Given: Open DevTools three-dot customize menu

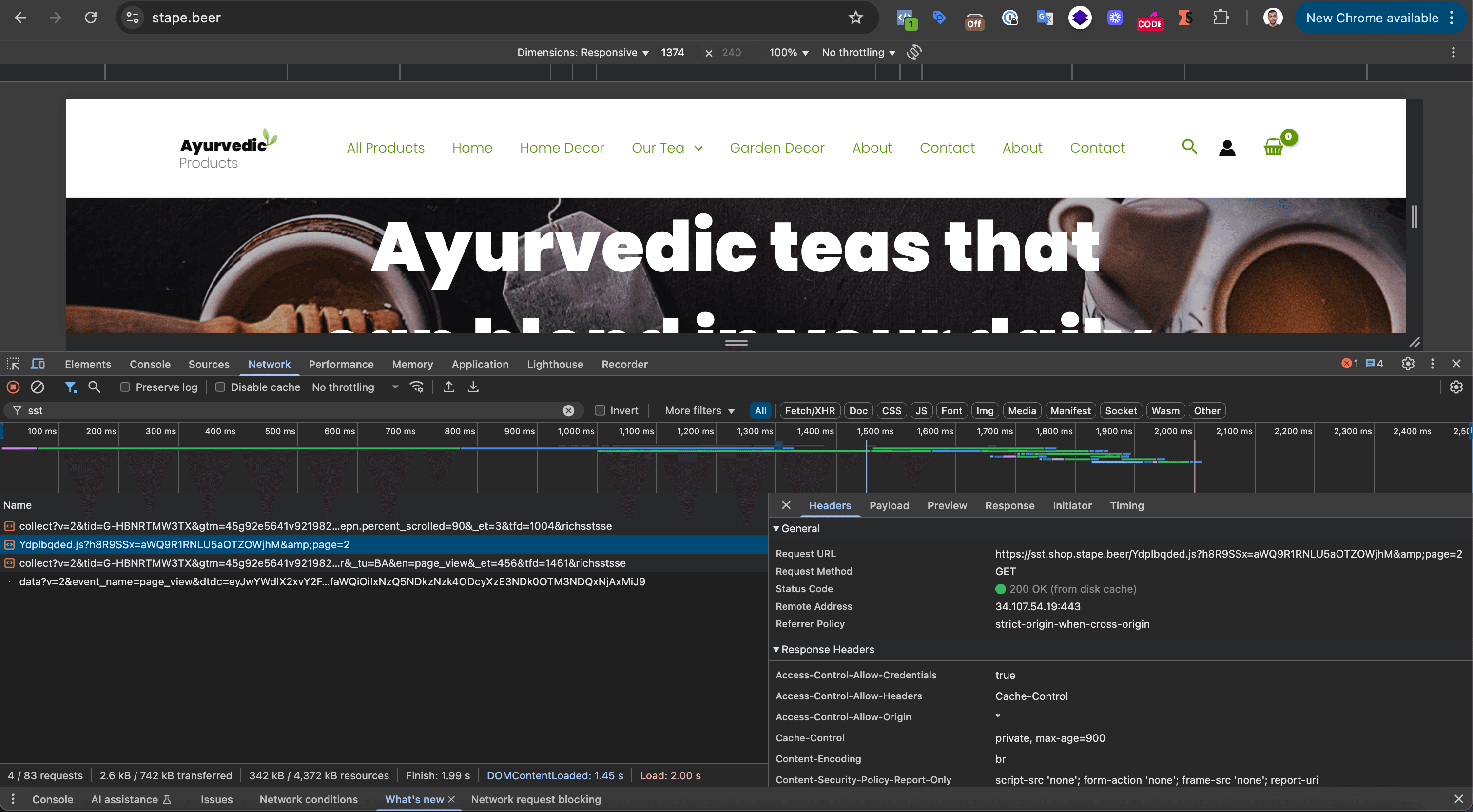Looking at the screenshot, I should click(x=1432, y=364).
